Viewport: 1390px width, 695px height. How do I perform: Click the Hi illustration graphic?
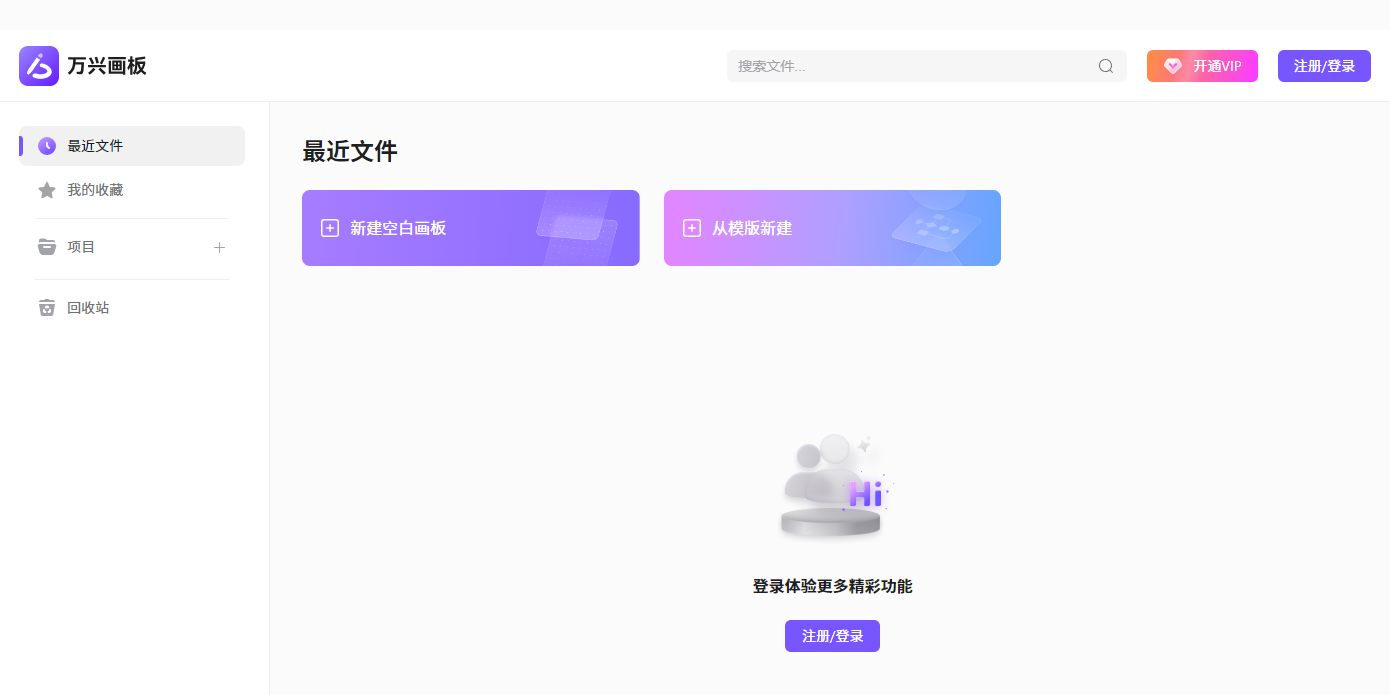tap(832, 487)
